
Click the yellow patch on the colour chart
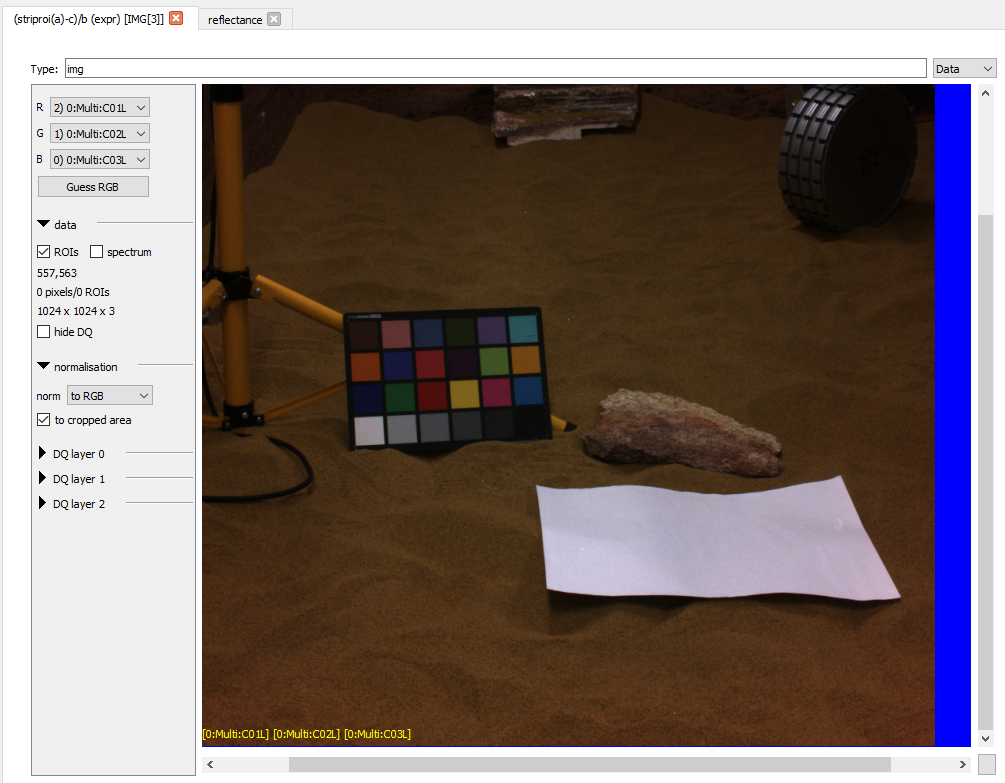(x=465, y=394)
